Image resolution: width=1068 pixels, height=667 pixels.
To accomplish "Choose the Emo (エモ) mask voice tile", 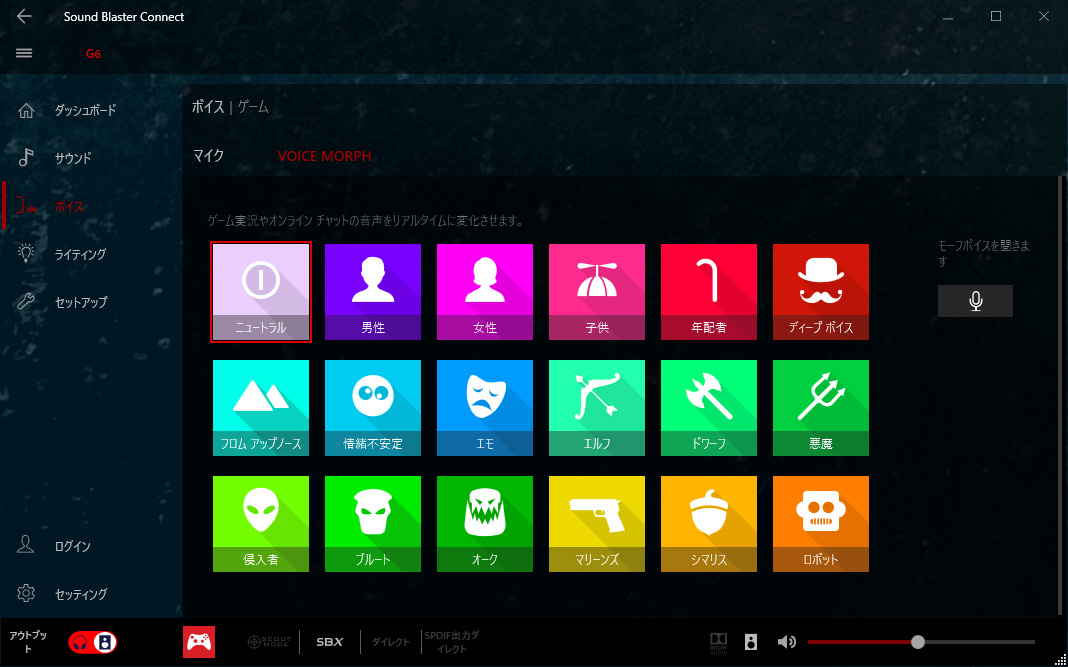I will pos(484,407).
